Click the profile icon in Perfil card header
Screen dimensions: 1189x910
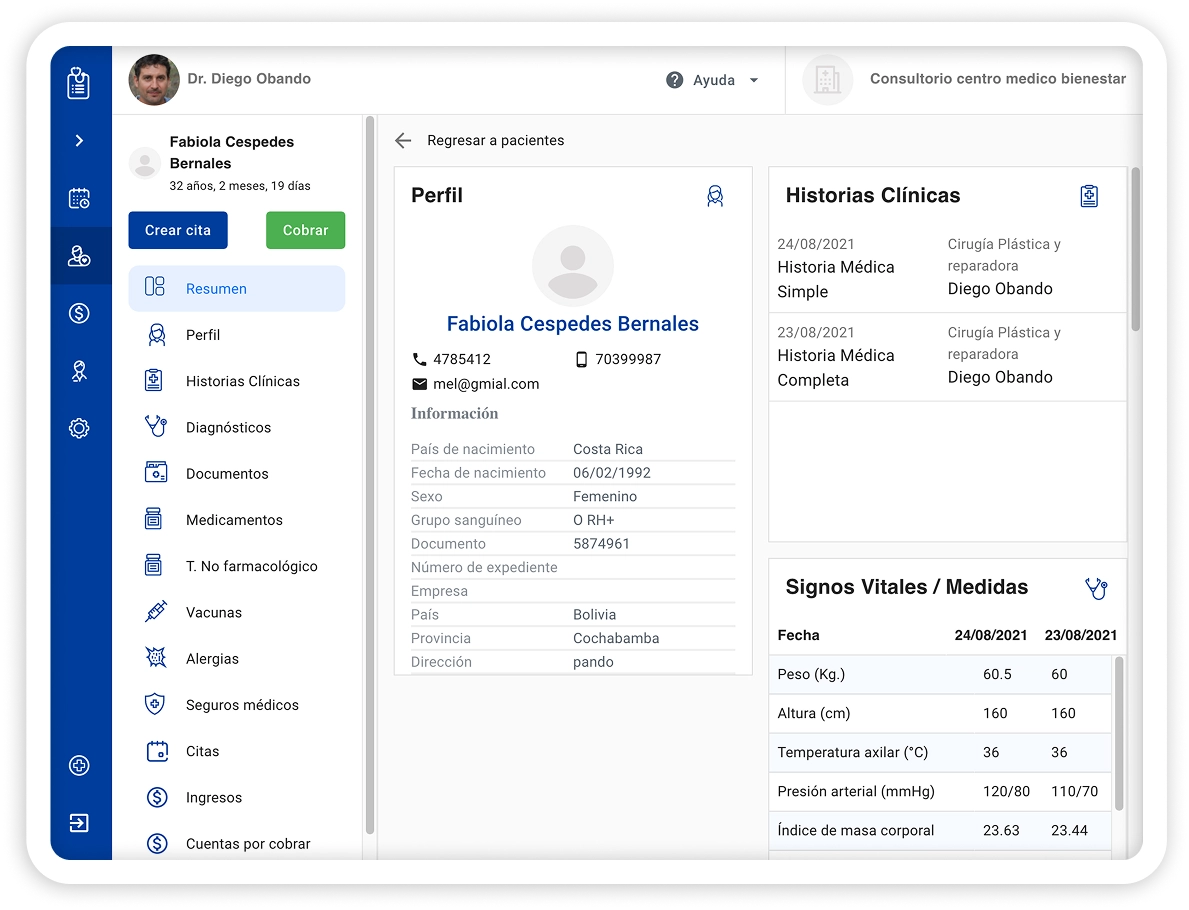[715, 196]
